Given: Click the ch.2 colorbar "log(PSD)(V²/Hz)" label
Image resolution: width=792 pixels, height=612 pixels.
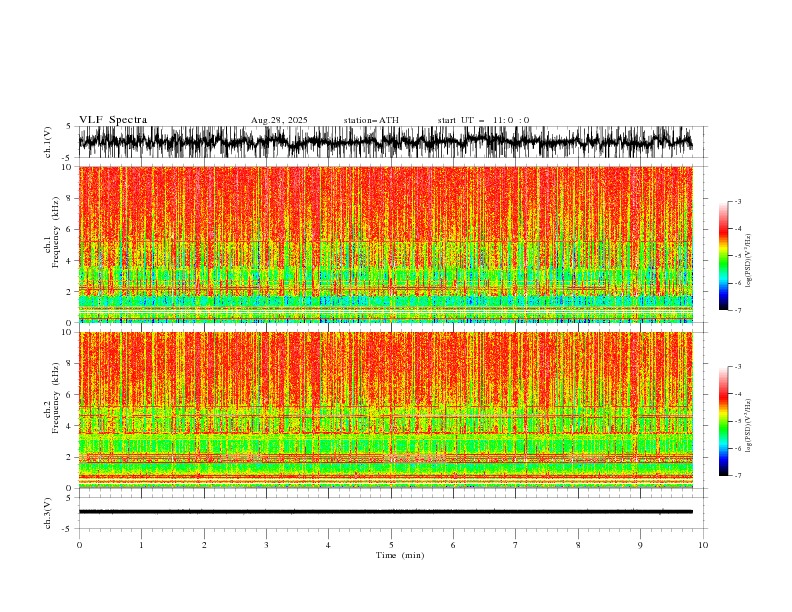Looking at the screenshot, I should (749, 426).
